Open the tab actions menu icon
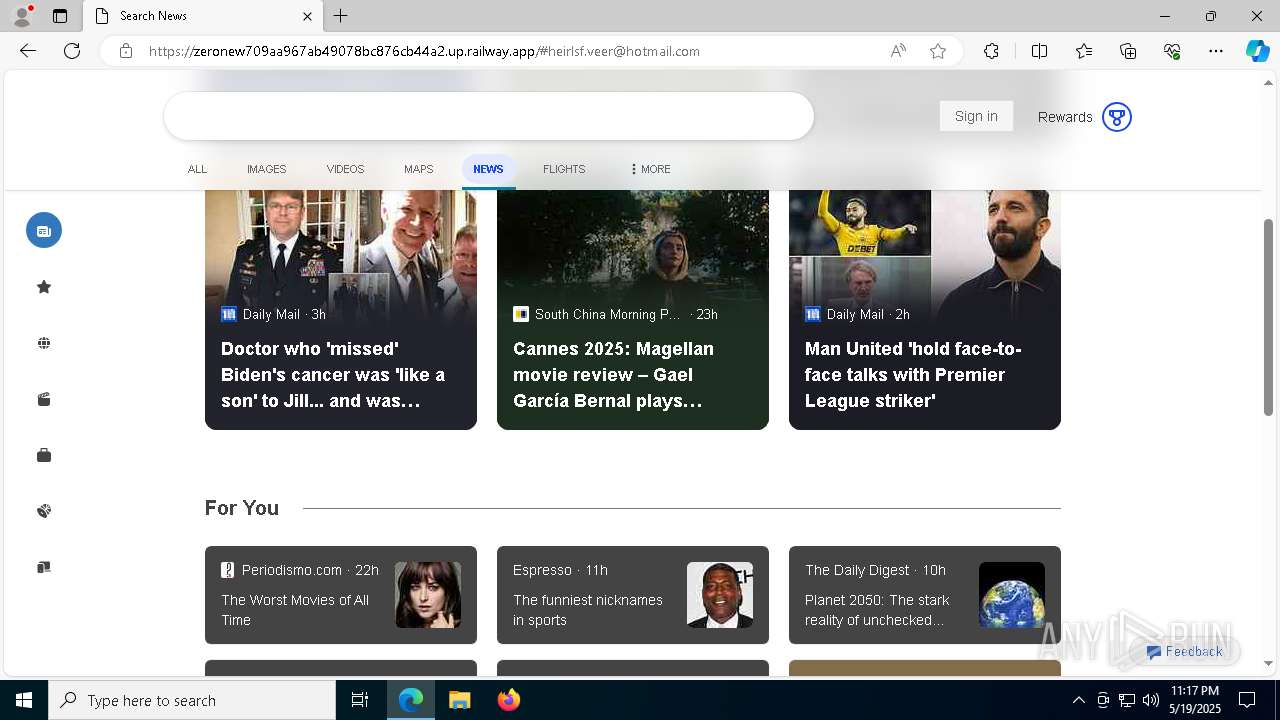Viewport: 1280px width, 720px height. pos(60,16)
